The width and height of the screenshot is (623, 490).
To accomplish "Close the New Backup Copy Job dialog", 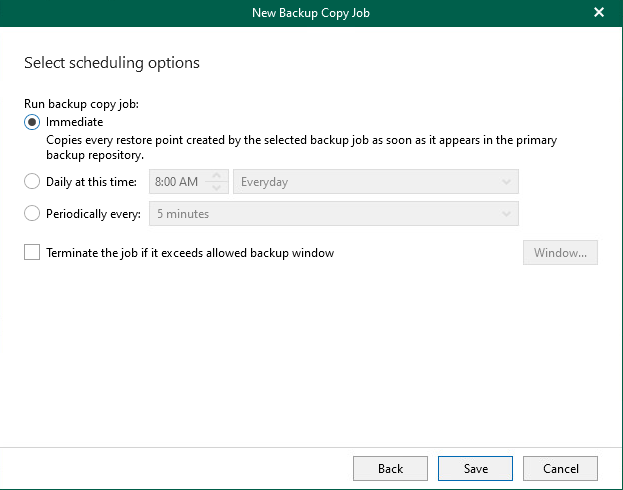I will pos(599,12).
